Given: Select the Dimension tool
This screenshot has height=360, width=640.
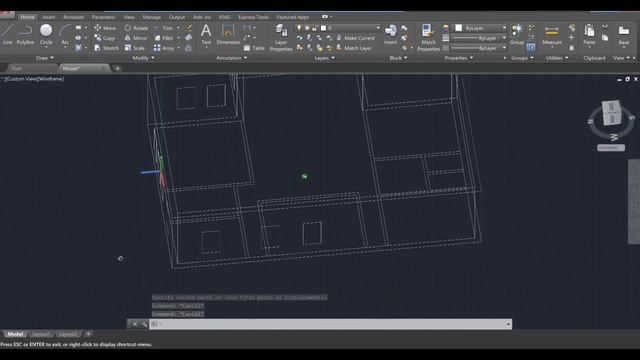Looking at the screenshot, I should [228, 34].
